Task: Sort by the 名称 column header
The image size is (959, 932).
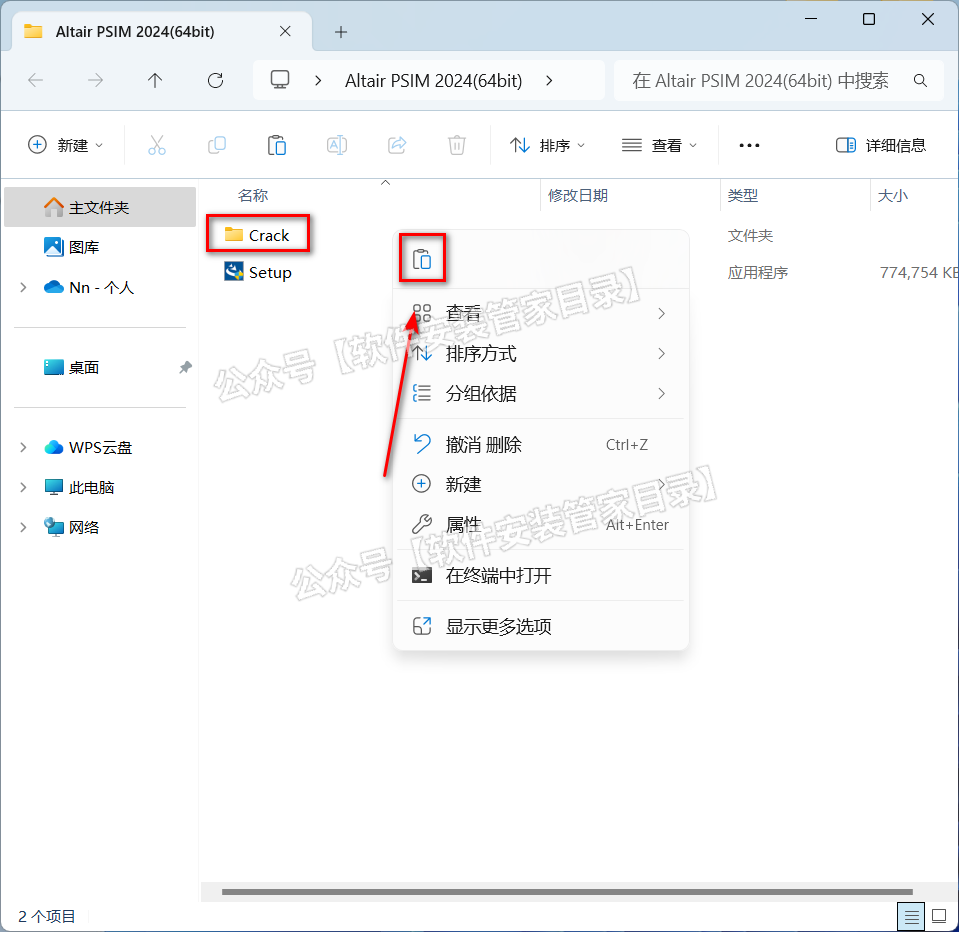Action: 253,195
